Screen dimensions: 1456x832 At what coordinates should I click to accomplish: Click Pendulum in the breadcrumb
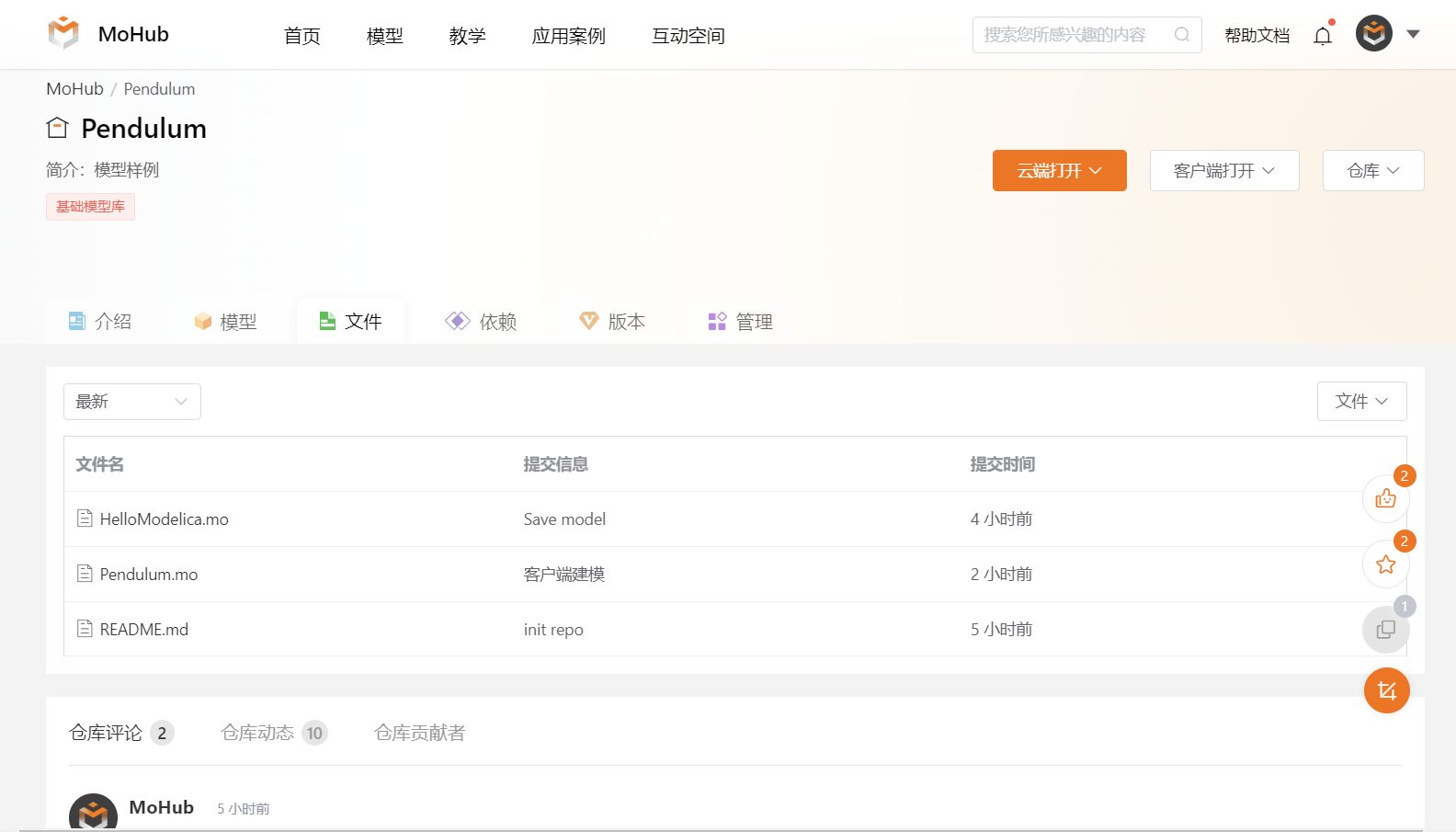click(159, 89)
